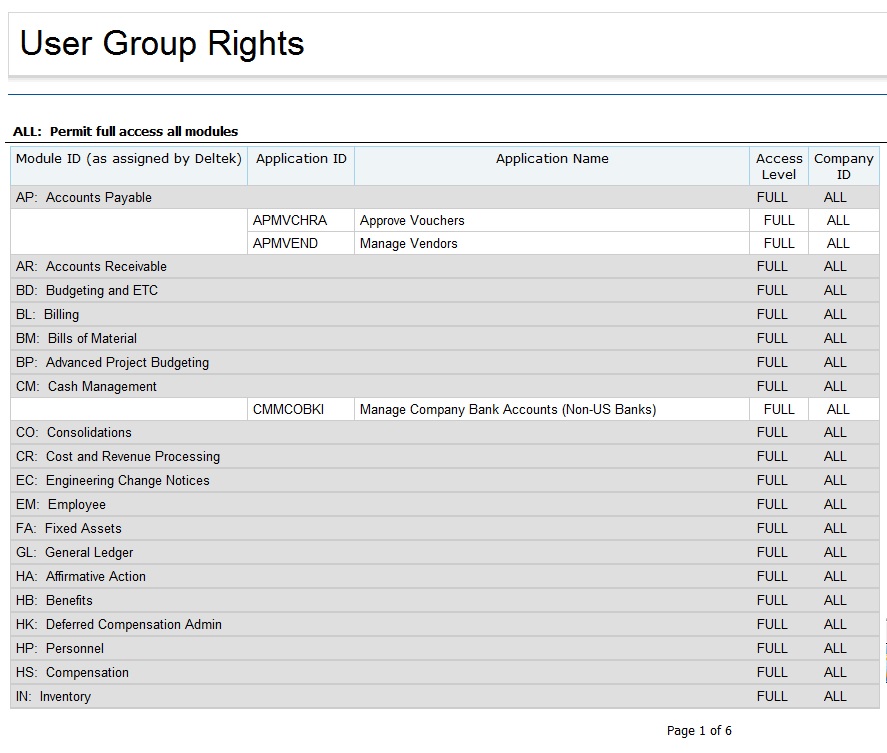Click the ALL: Permit full access heading
This screenshot has height=753, width=887.
[125, 132]
